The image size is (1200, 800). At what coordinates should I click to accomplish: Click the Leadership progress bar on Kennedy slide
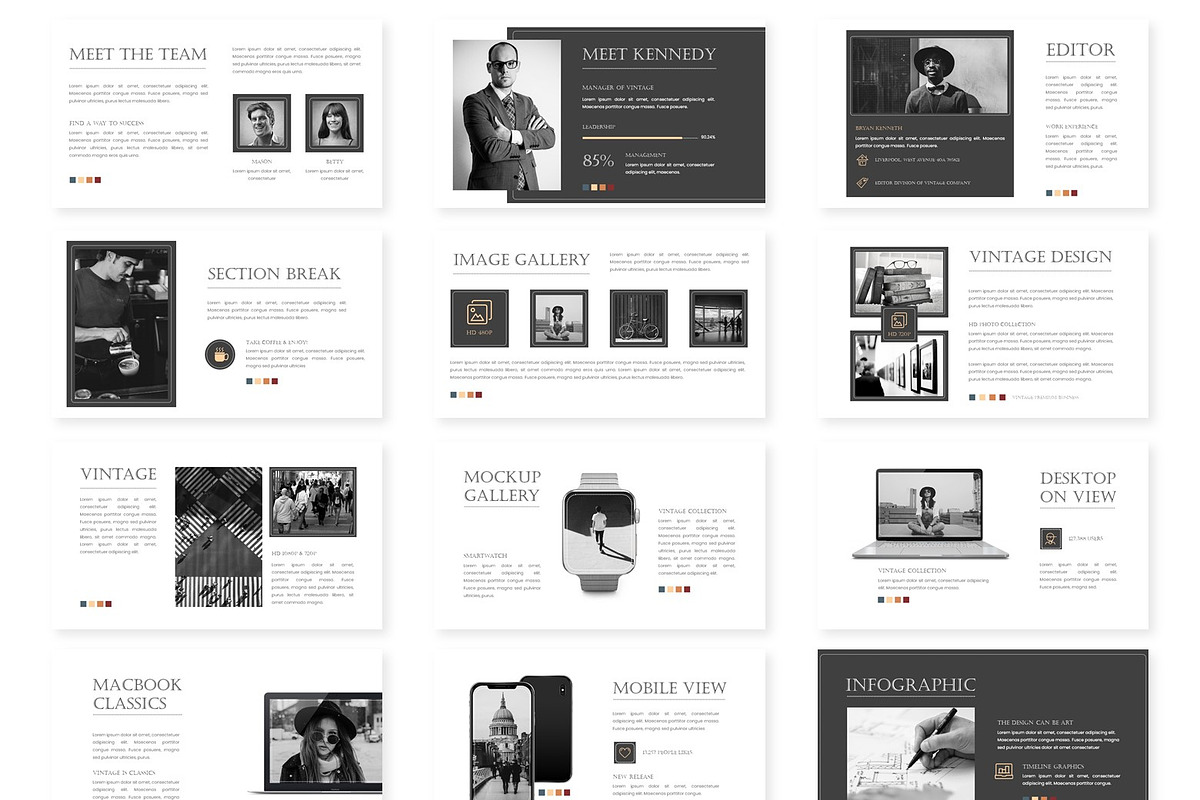tap(640, 137)
